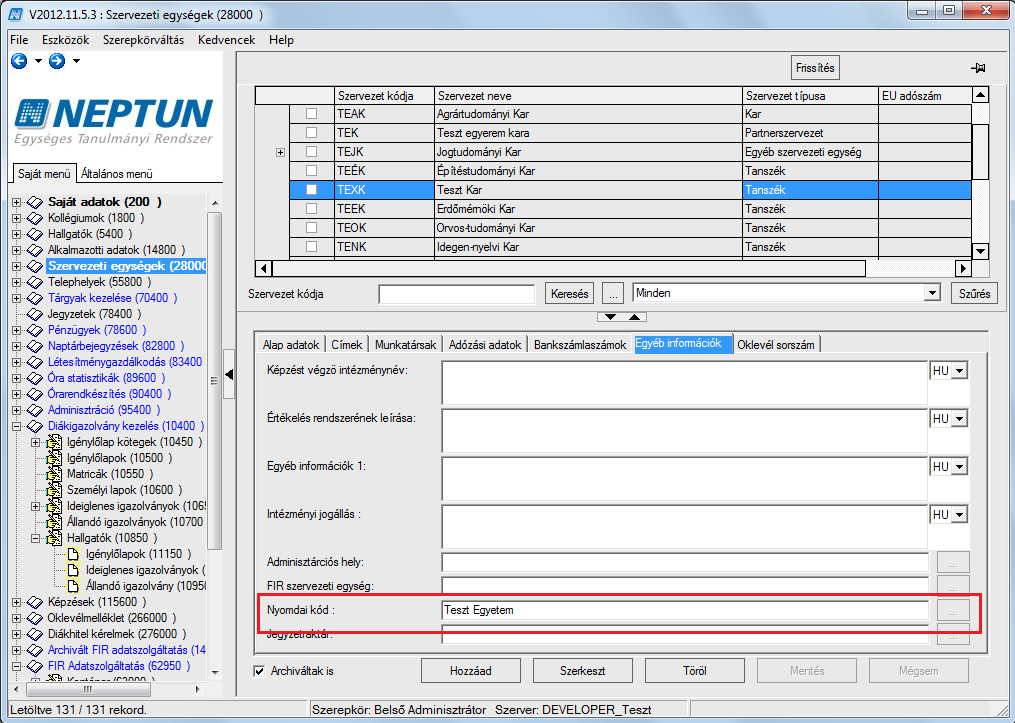Click the left-pointing panel collapse arrow

click(x=229, y=375)
